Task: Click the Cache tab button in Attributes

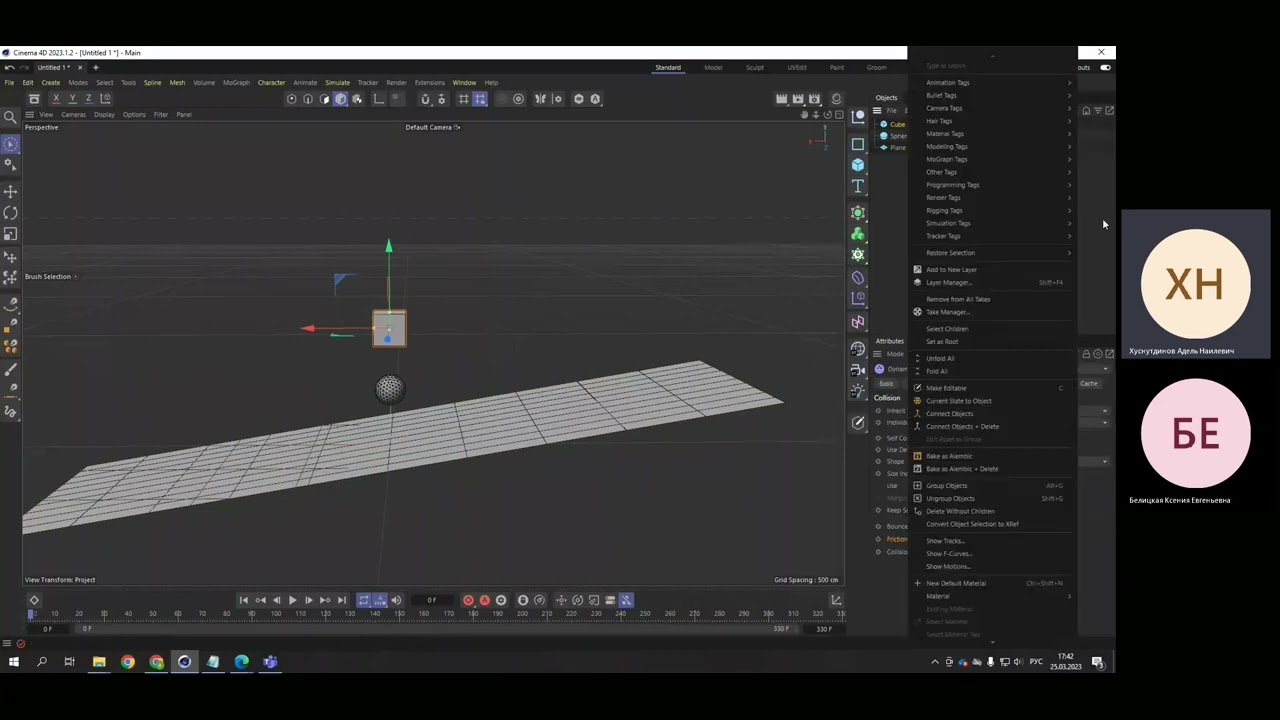Action: click(1089, 384)
